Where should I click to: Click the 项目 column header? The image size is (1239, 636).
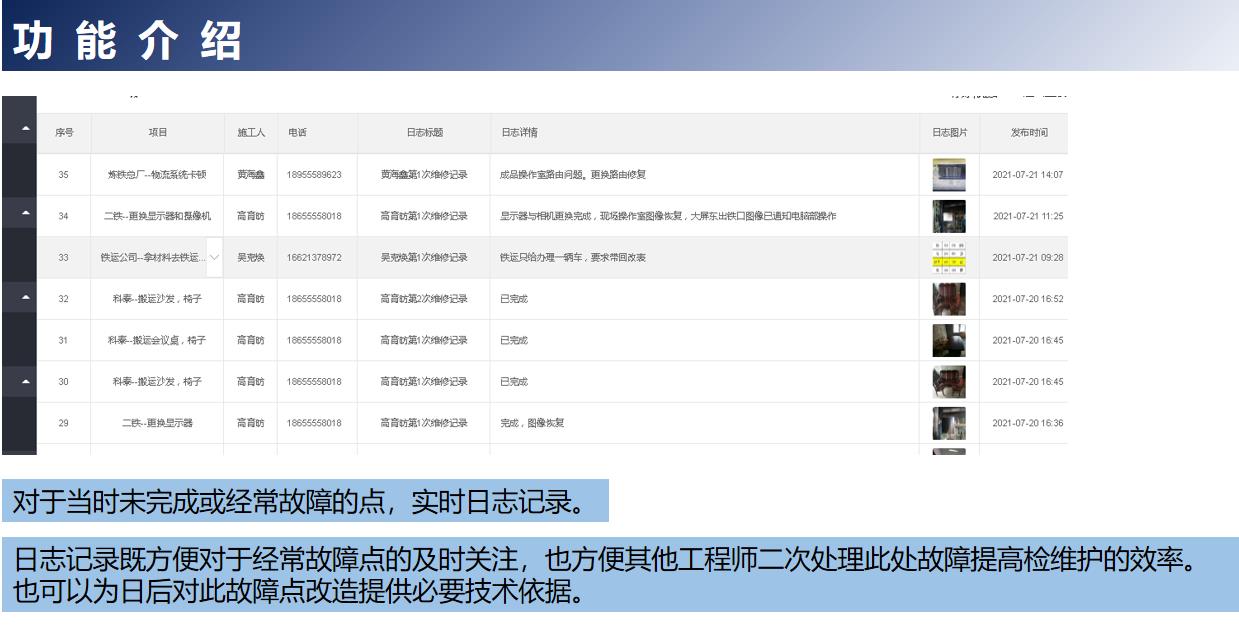157,133
